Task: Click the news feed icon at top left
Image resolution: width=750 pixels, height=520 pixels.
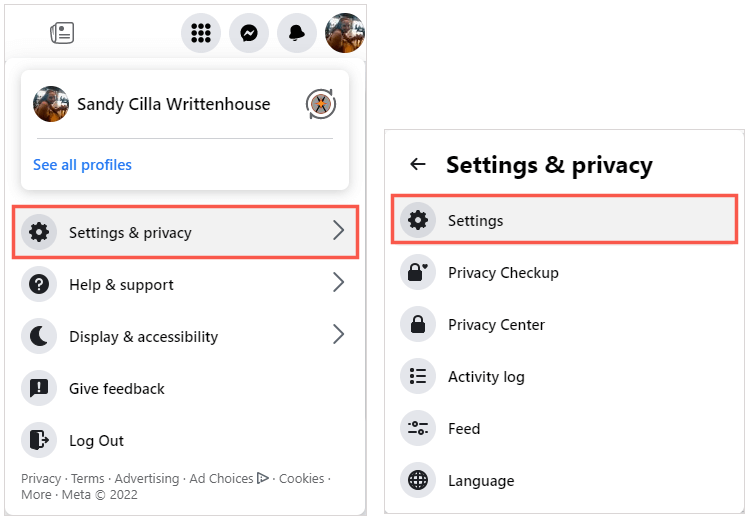Action: pos(62,33)
